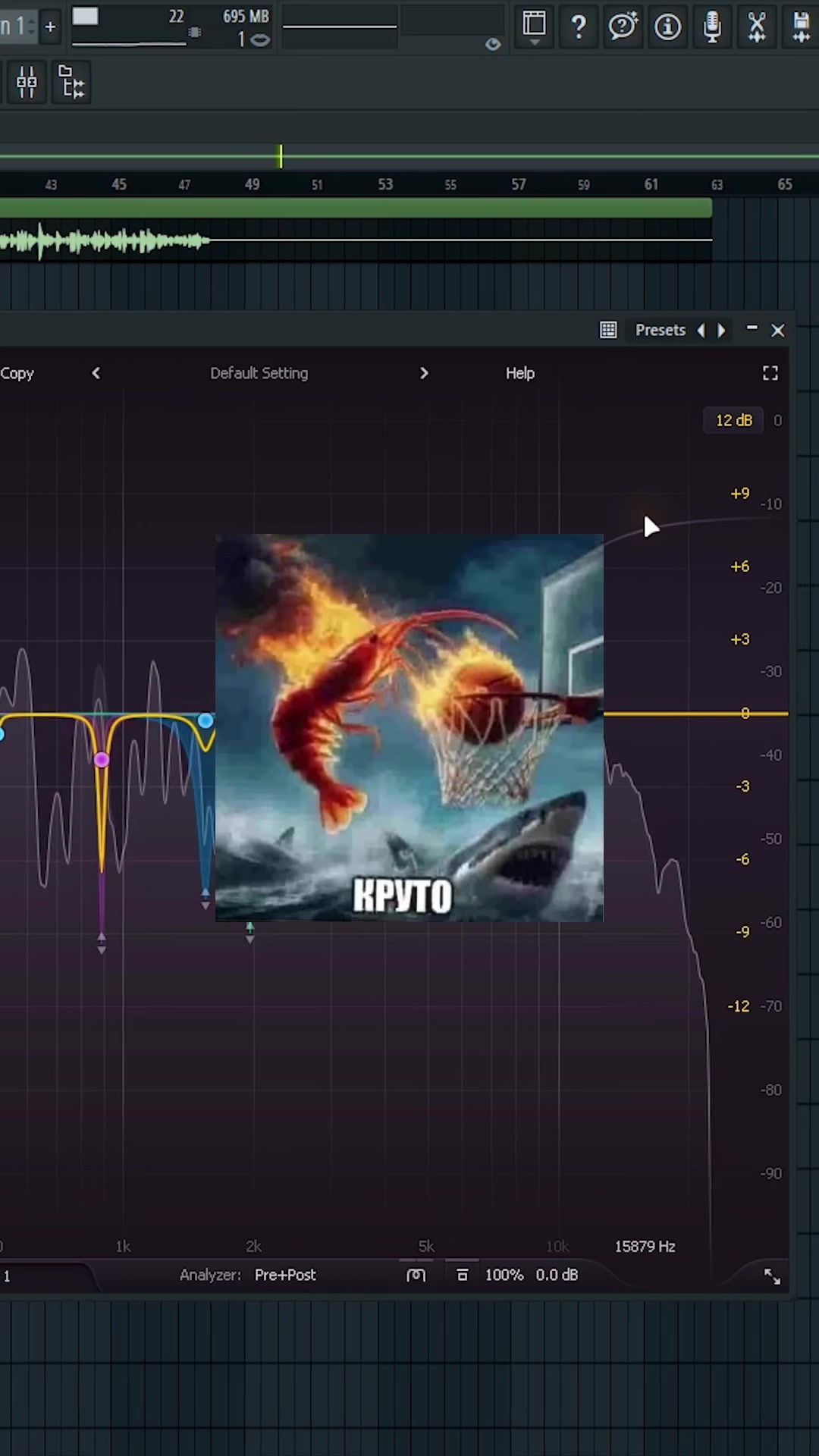Image resolution: width=819 pixels, height=1456 pixels.
Task: Click the save project disk icon
Action: [802, 27]
